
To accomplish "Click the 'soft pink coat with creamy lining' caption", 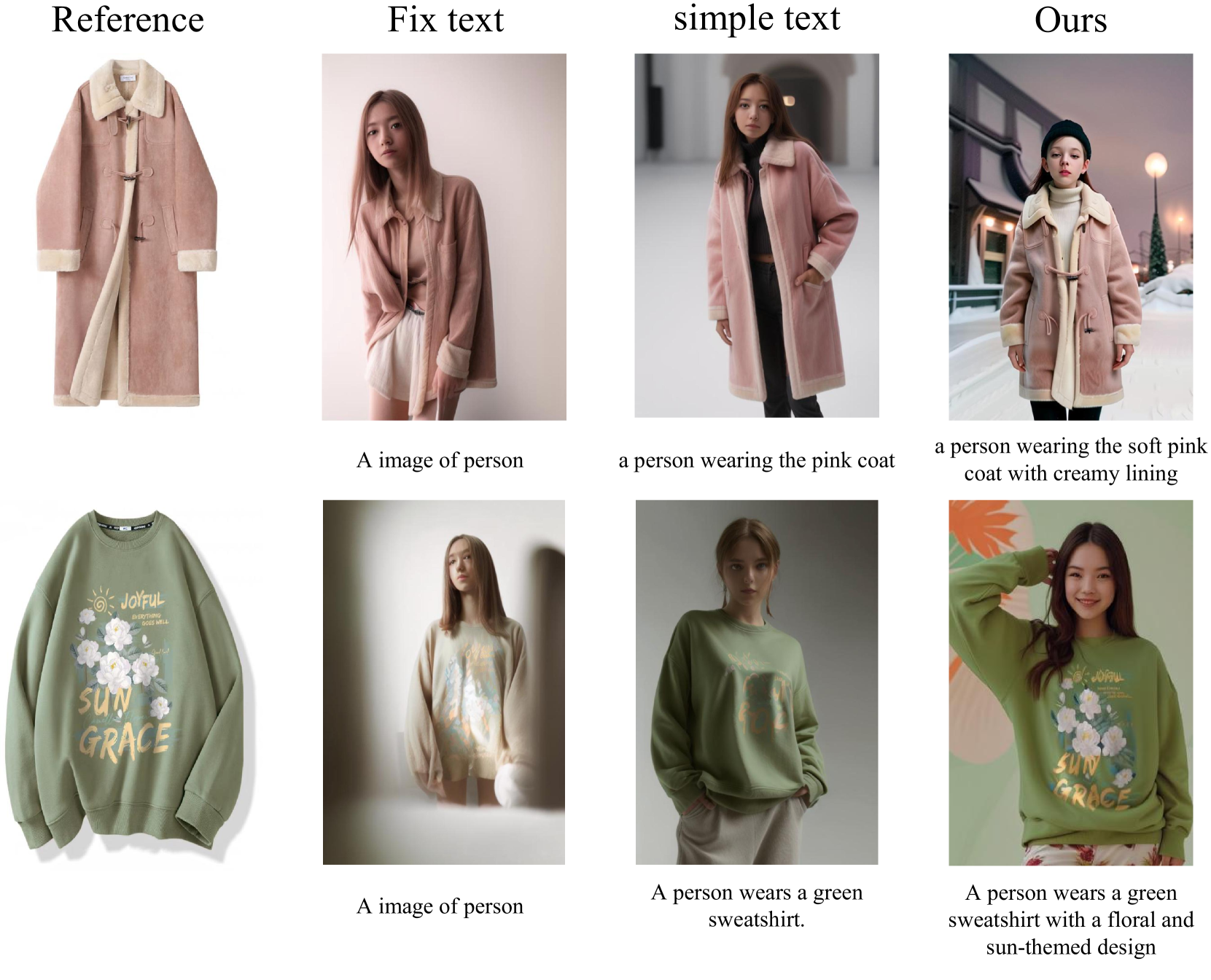I will coord(1070,459).
